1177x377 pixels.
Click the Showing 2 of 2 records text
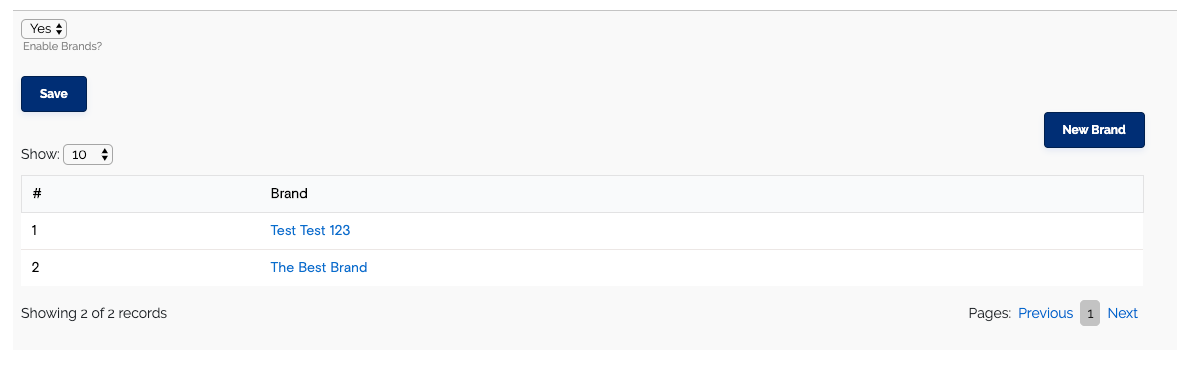94,313
